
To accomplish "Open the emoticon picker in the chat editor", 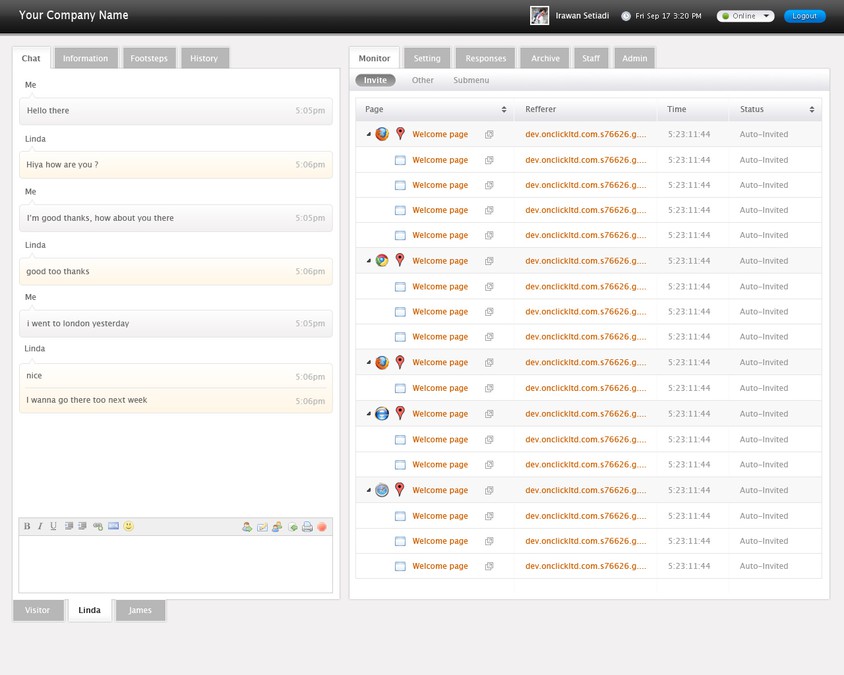I will click(x=128, y=526).
